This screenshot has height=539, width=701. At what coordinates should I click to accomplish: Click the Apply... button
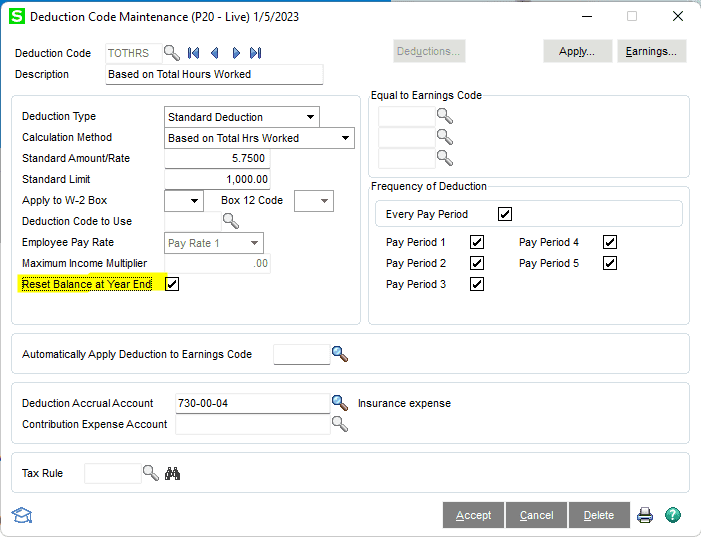coord(577,51)
